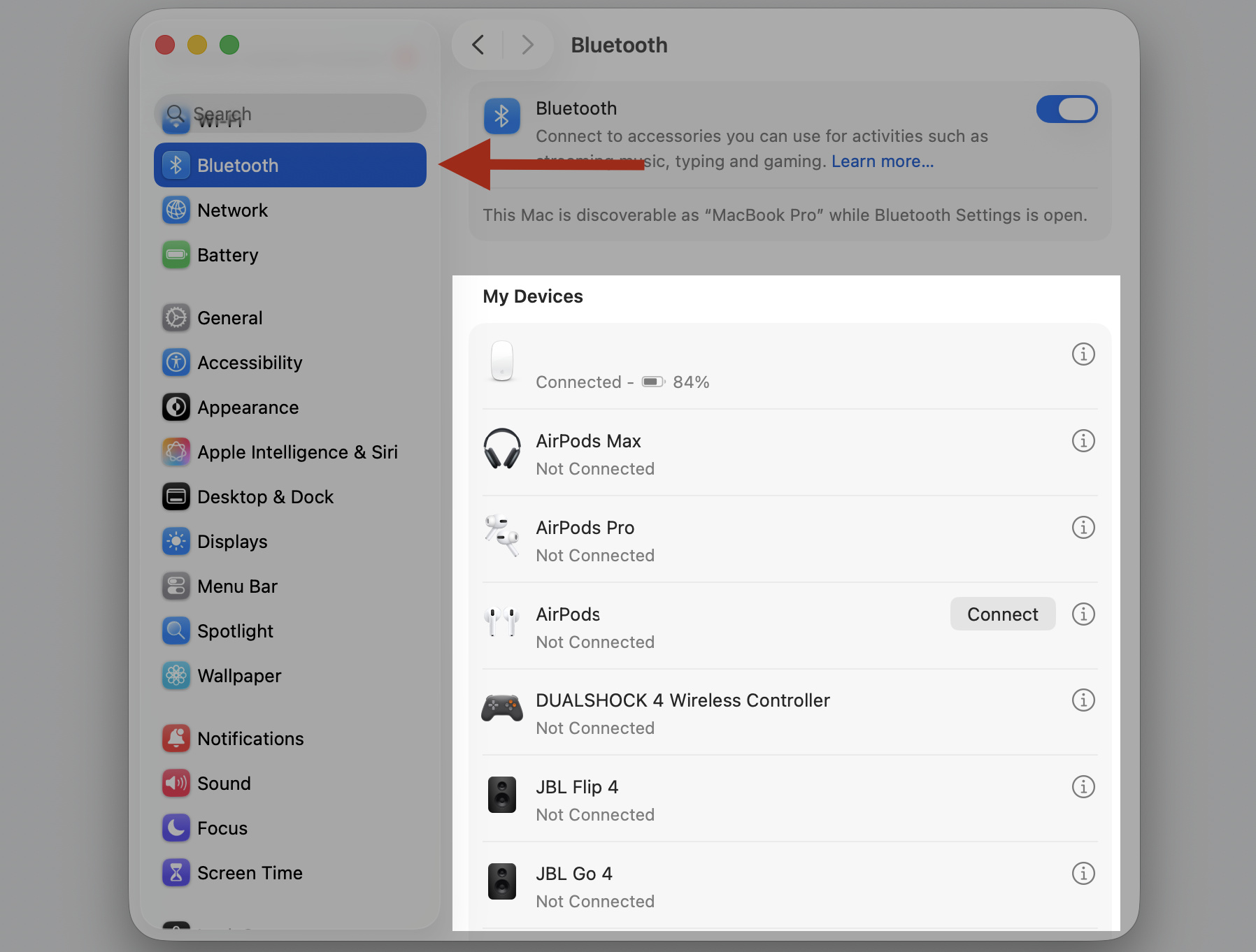Click the Connect button for AirPods

[1002, 614]
